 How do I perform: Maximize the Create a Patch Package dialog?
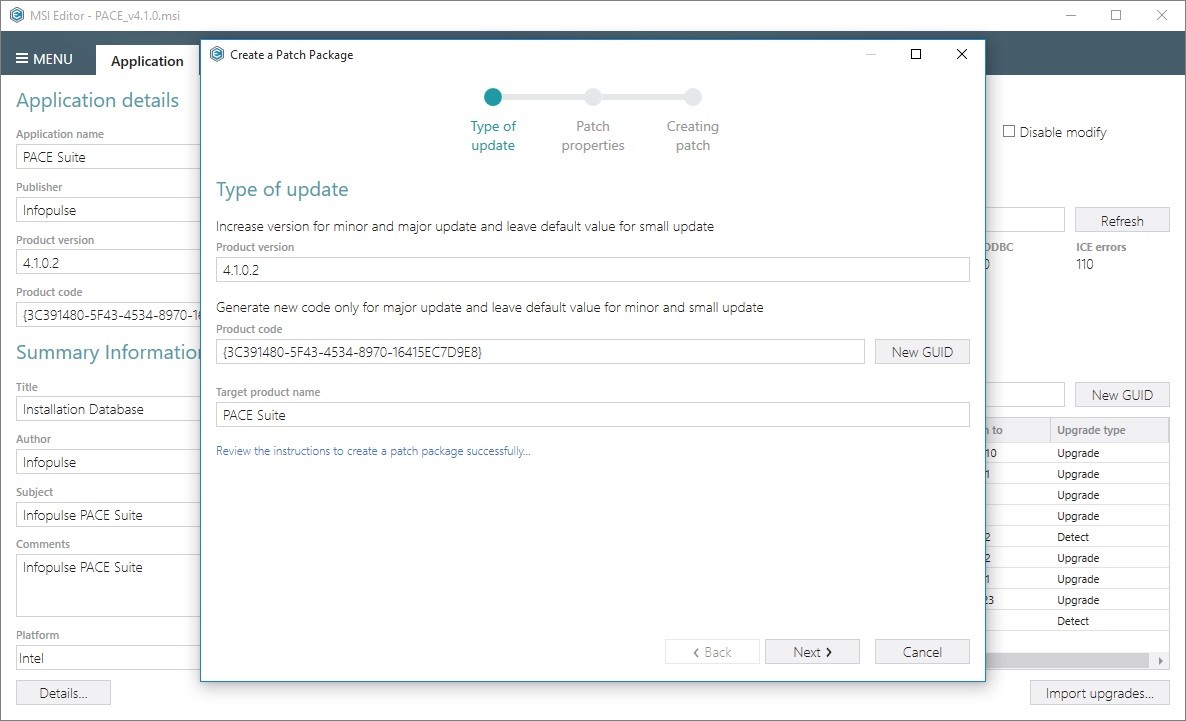916,54
